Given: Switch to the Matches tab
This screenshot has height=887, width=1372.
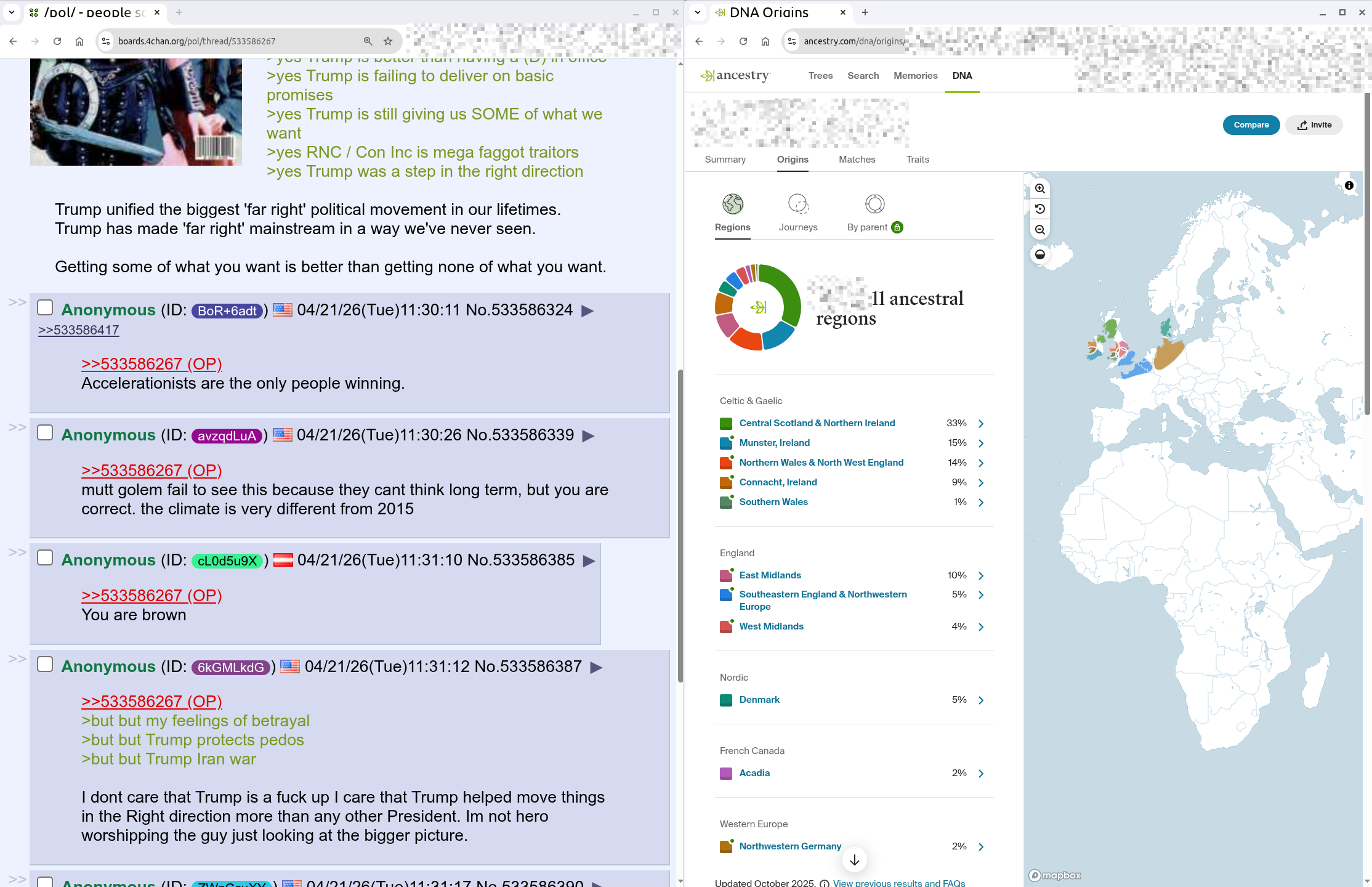Looking at the screenshot, I should (857, 160).
